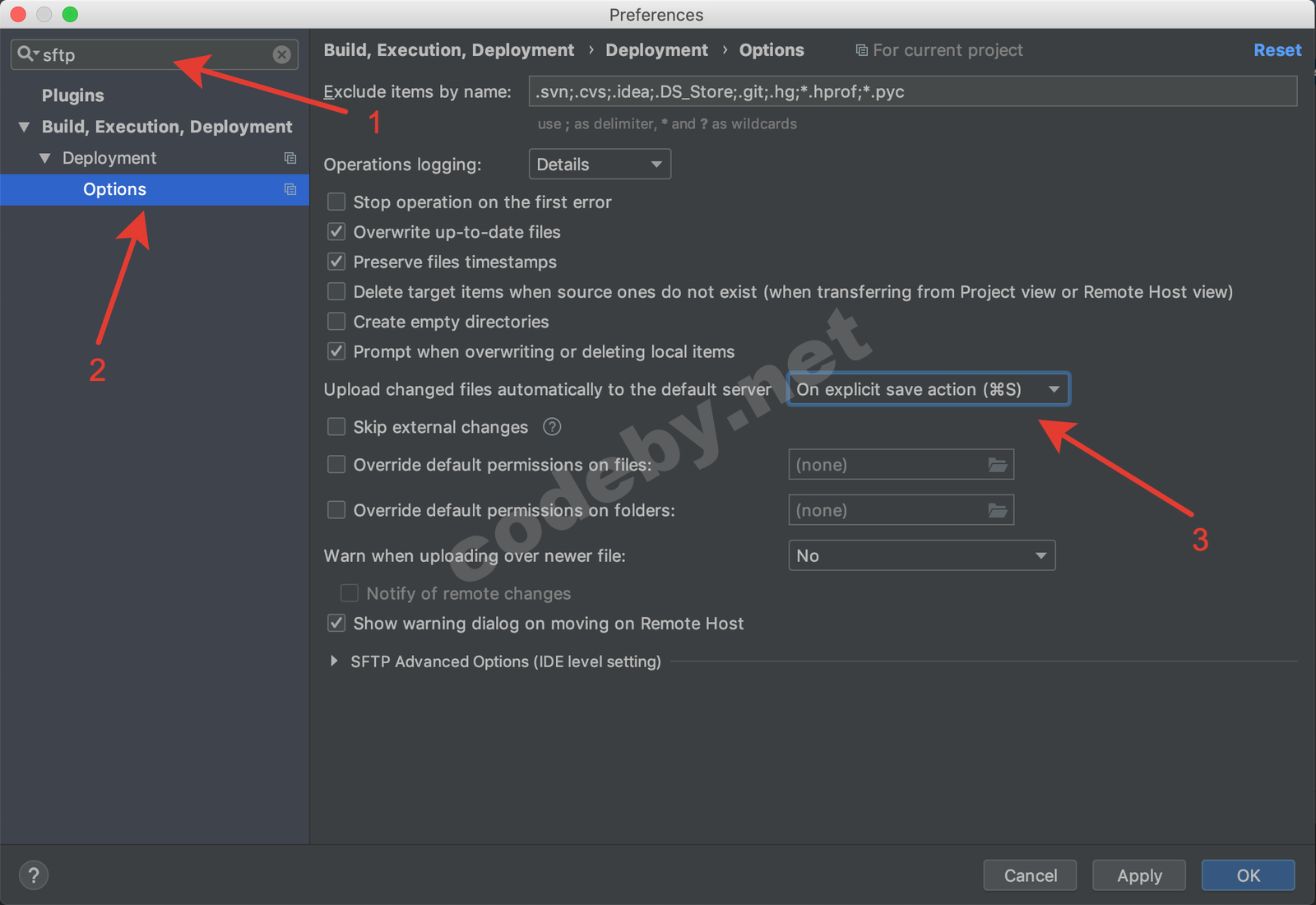Click the Cancel button
The height and width of the screenshot is (905, 1316).
point(1031,875)
